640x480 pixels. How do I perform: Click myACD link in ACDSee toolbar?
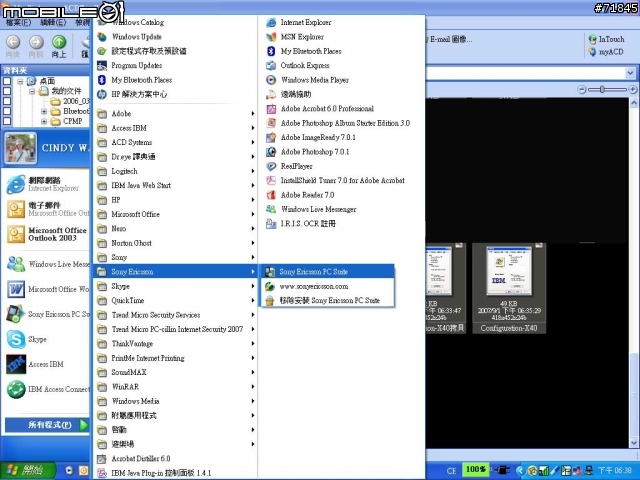click(606, 52)
